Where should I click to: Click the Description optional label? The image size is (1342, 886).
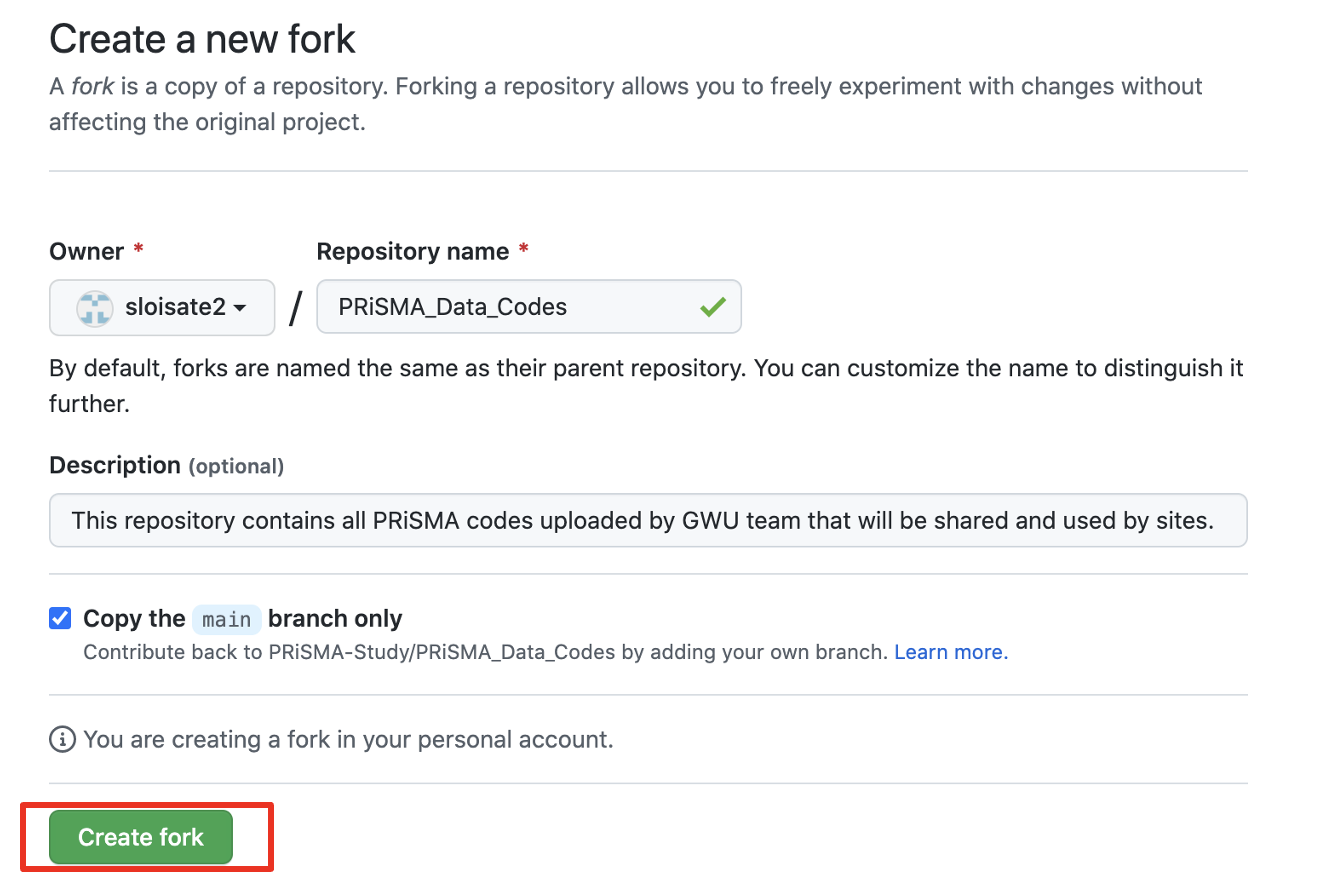[x=166, y=464]
